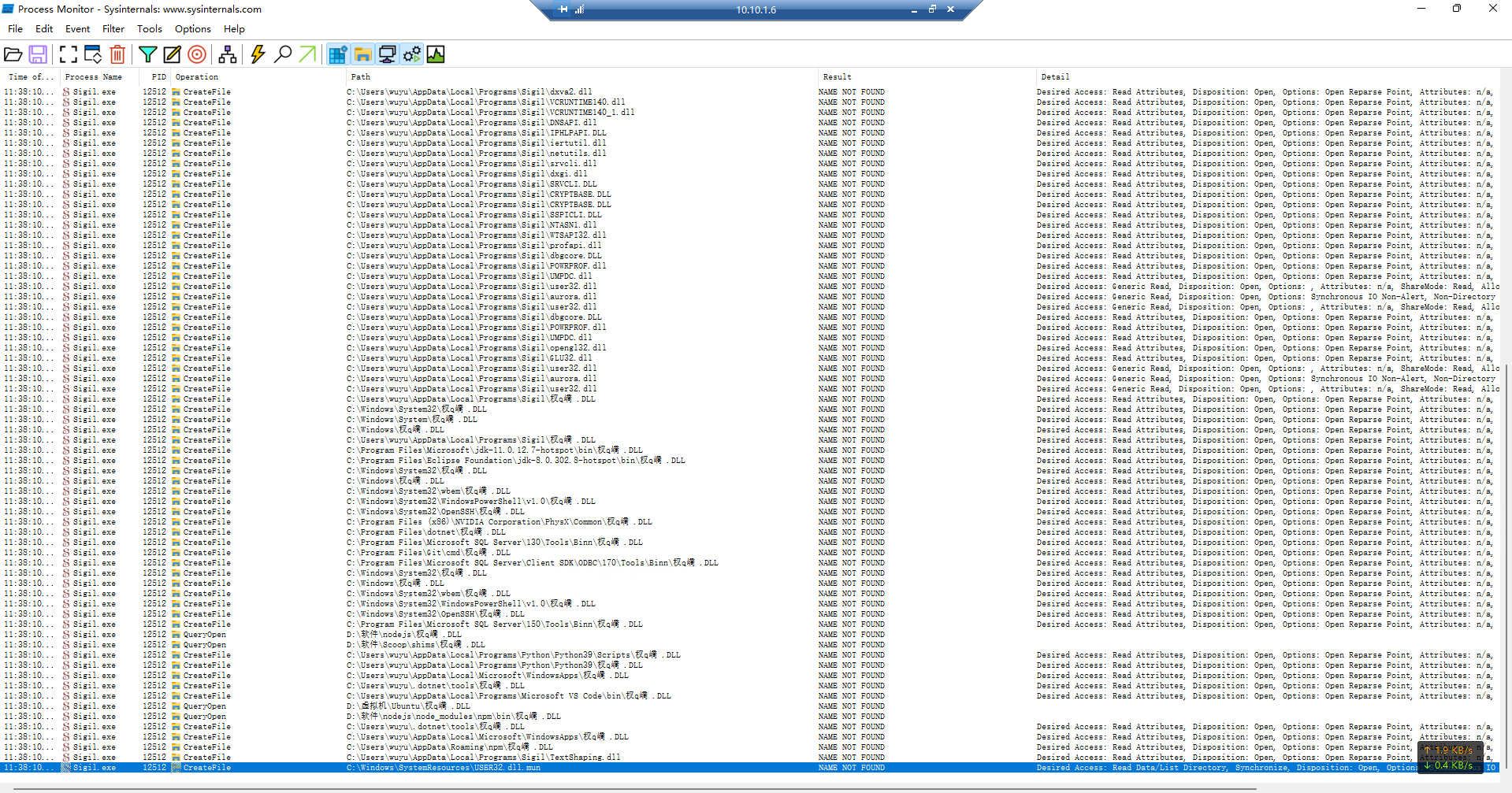
Task: Disable the file system activity toggle
Action: (x=362, y=54)
